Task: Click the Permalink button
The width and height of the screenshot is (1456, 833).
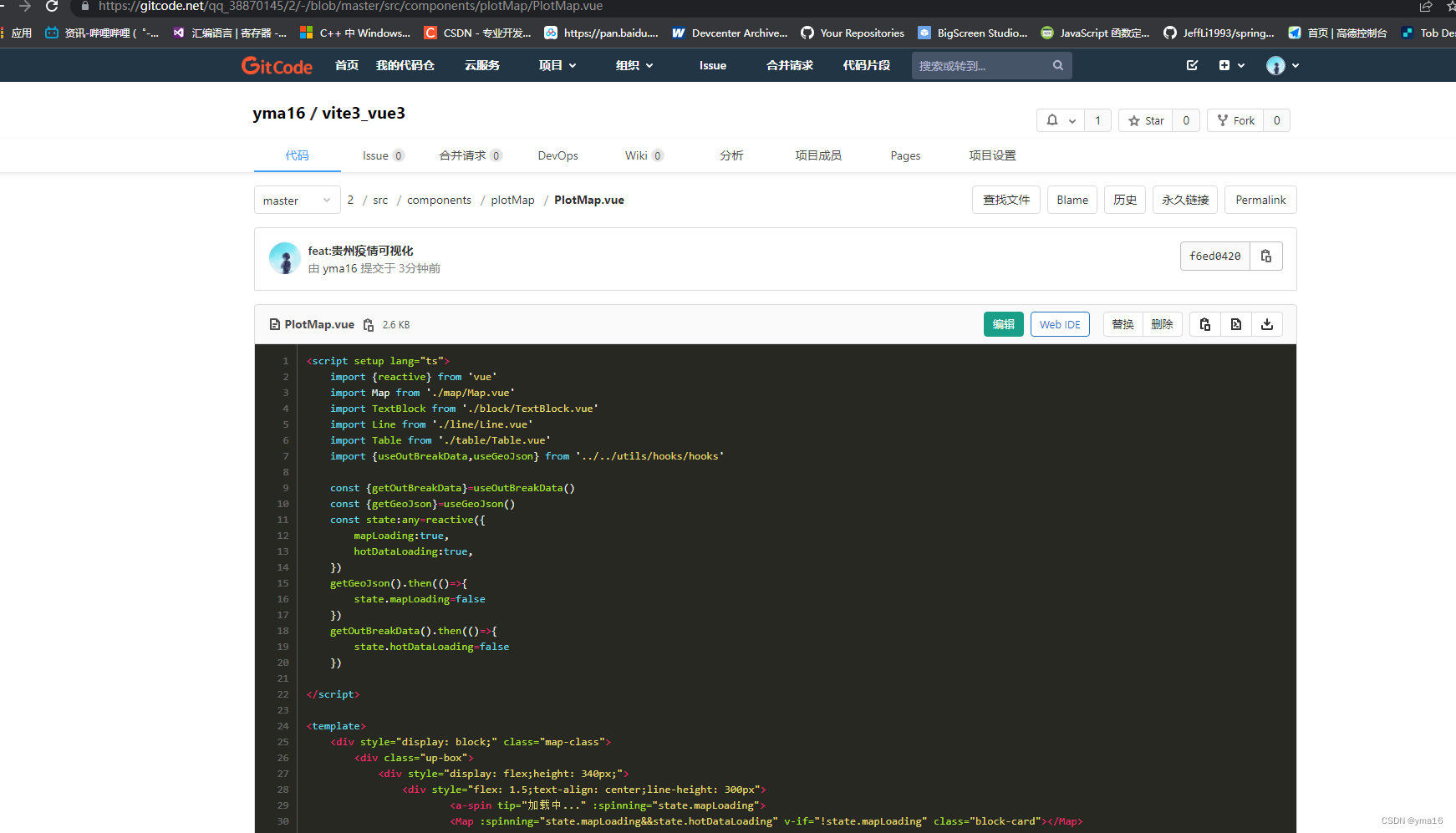Action: [x=1260, y=200]
